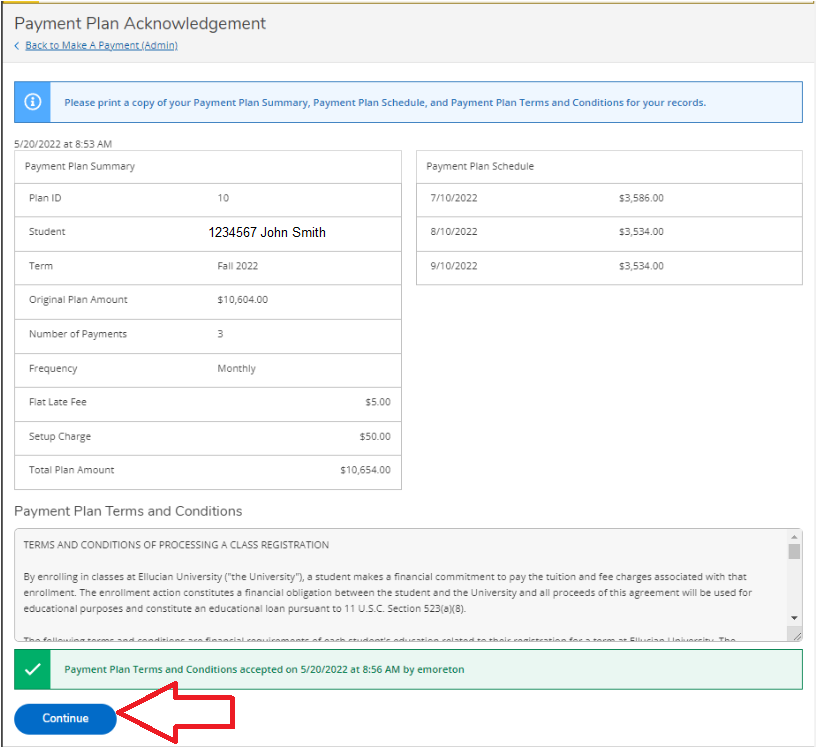Click the TERMS AND CONDITIONS OF PROCESSING heading
816x747 pixels.
tap(176, 545)
